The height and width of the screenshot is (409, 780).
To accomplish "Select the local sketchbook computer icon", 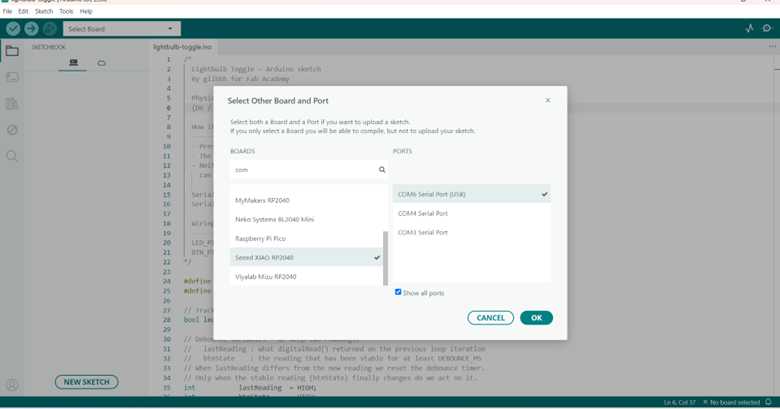I will coord(73,63).
